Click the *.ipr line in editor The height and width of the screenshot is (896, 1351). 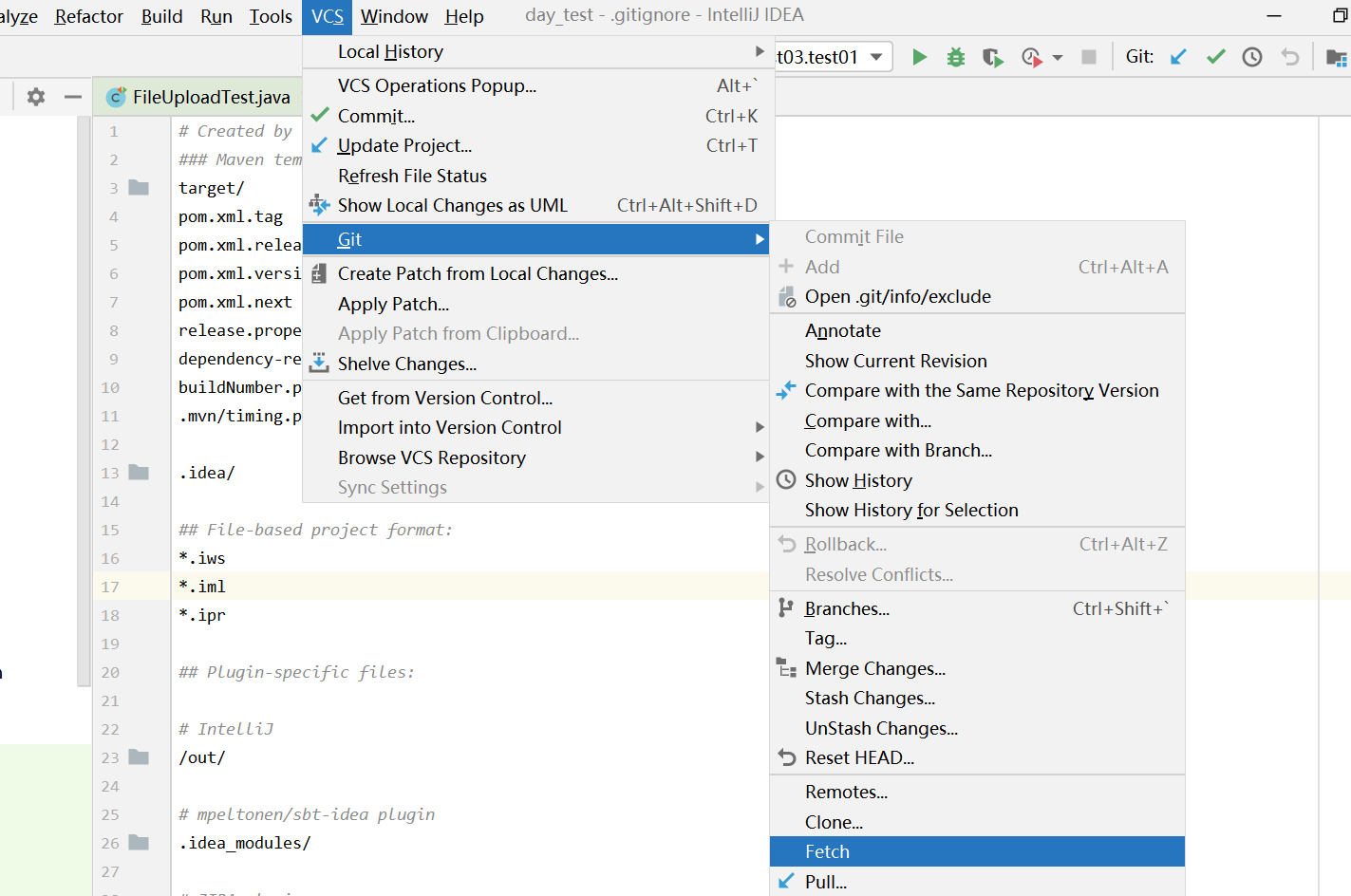pyautogui.click(x=202, y=615)
